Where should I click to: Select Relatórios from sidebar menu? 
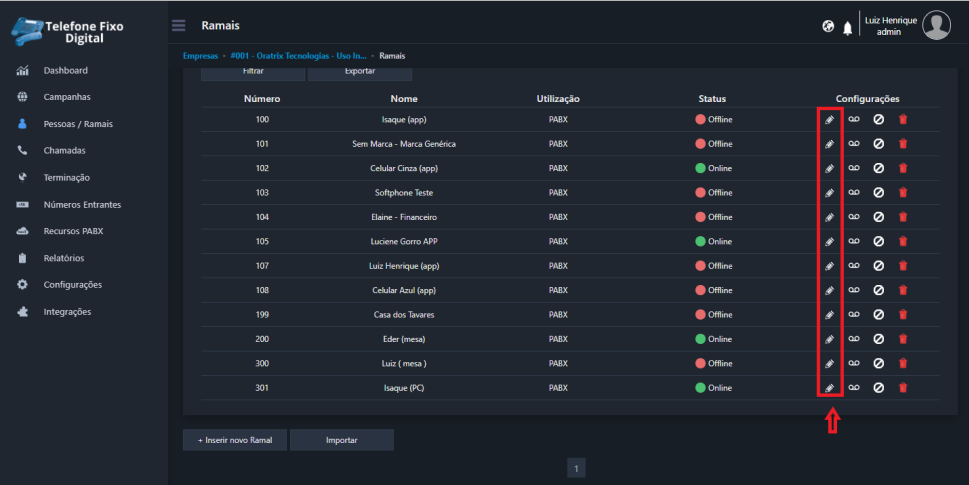point(64,258)
